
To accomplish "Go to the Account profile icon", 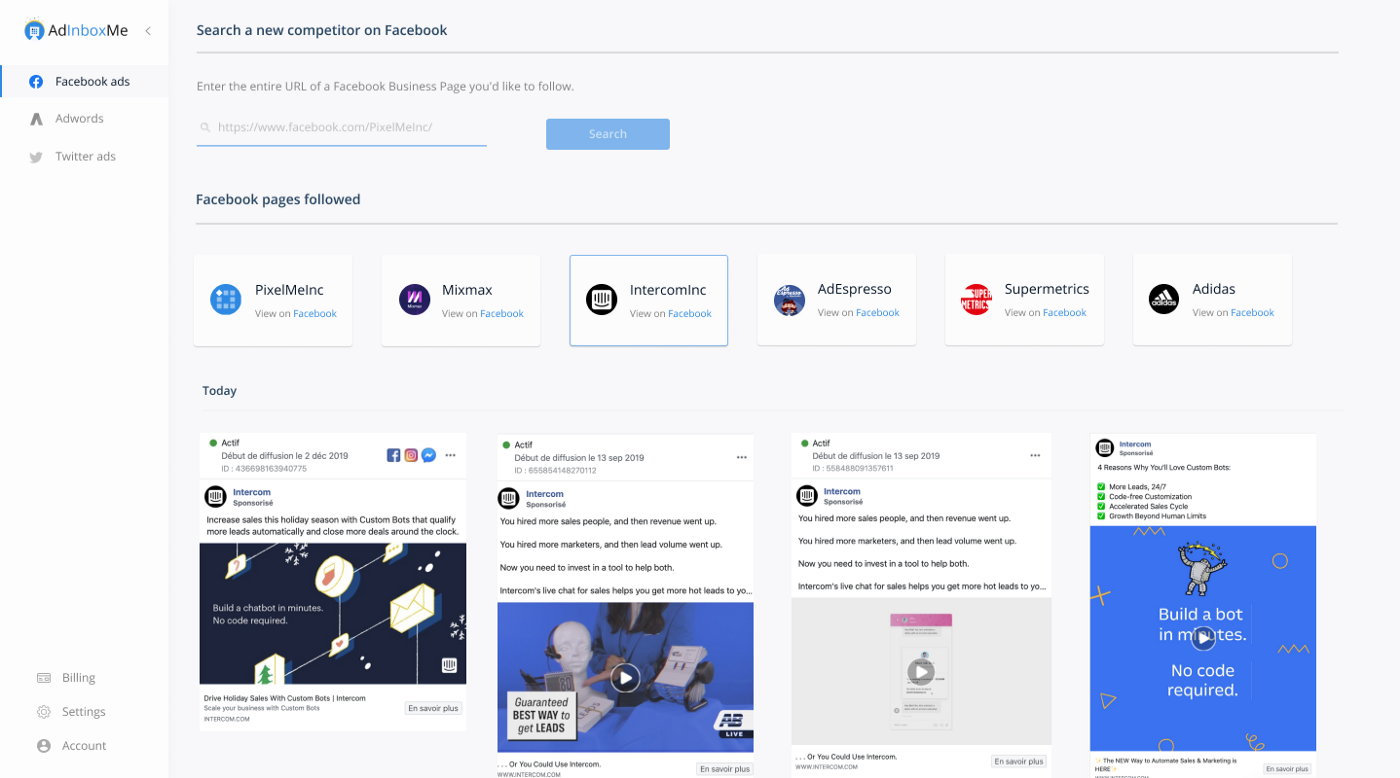I will (44, 746).
